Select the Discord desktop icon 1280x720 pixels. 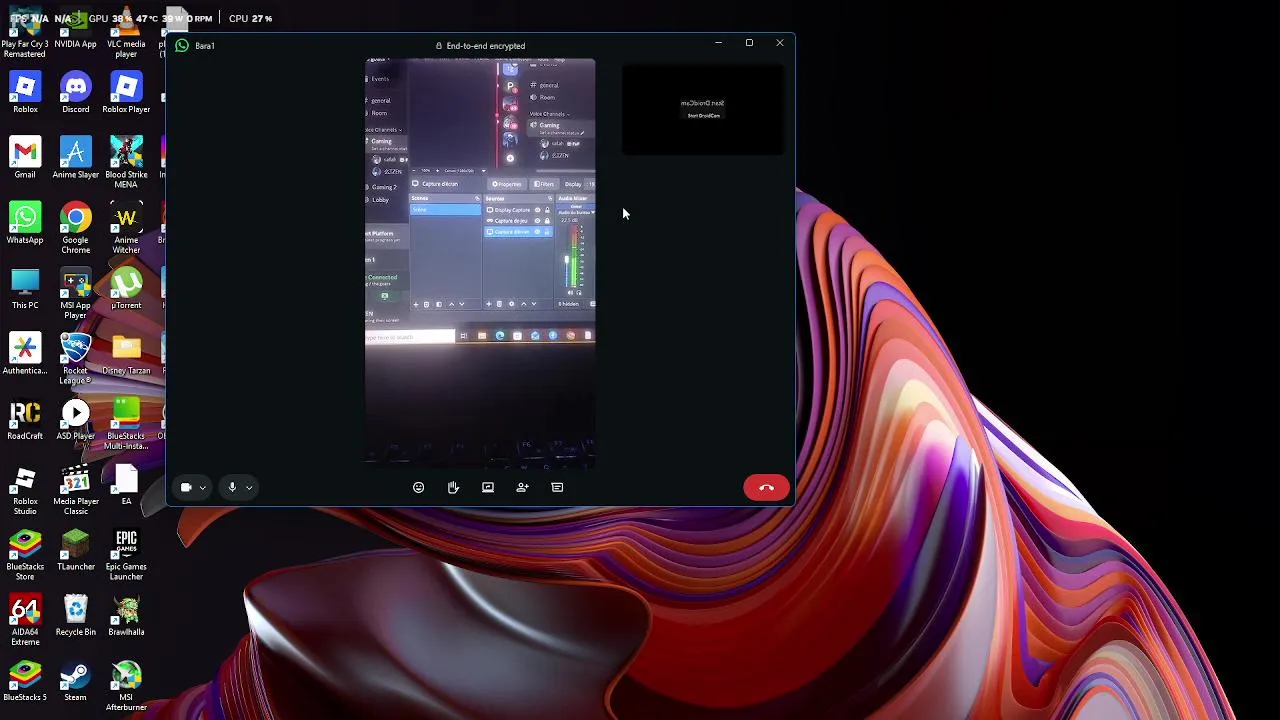[x=75, y=93]
